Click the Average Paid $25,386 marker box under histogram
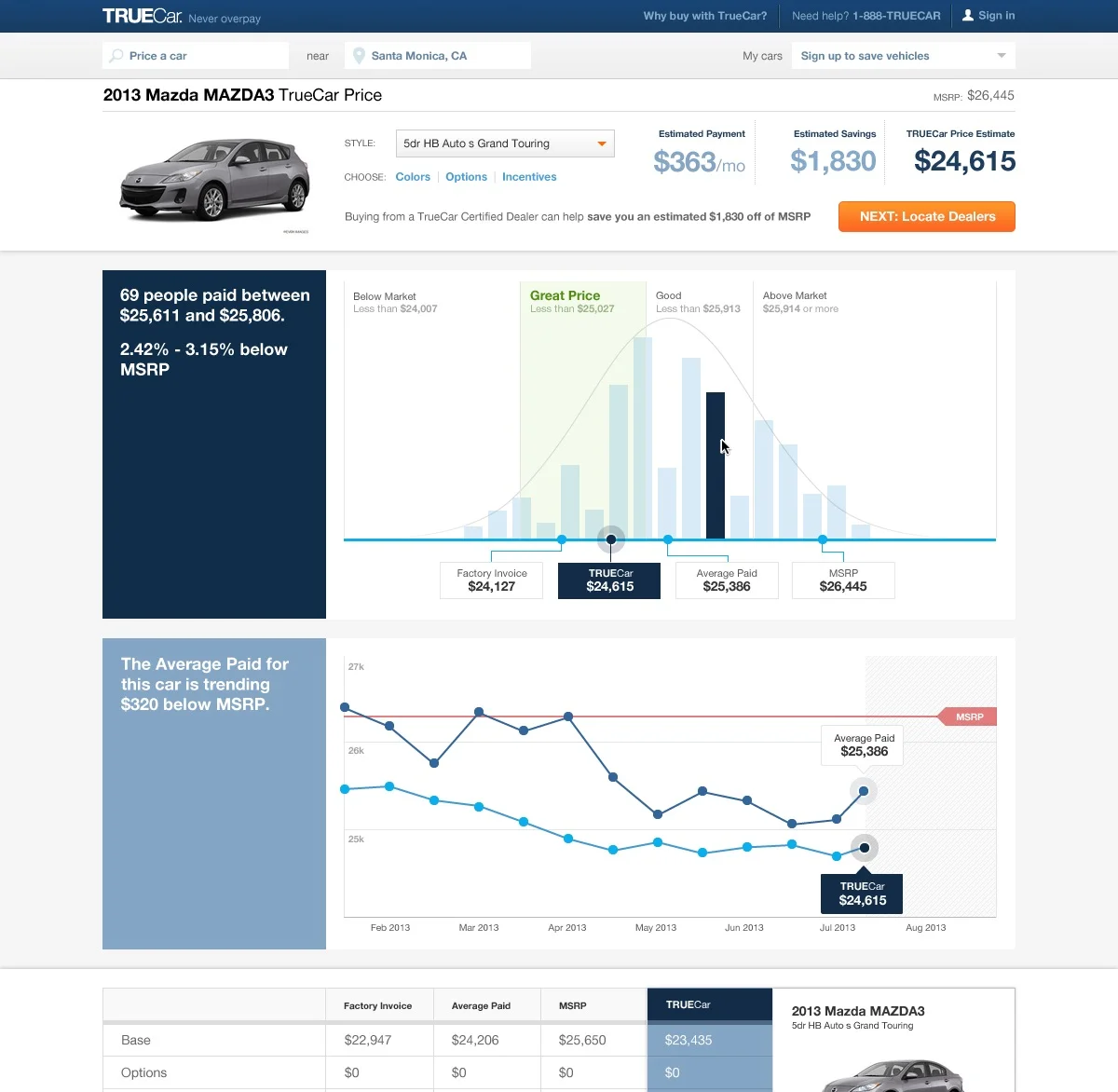1118x1092 pixels. 727,580
